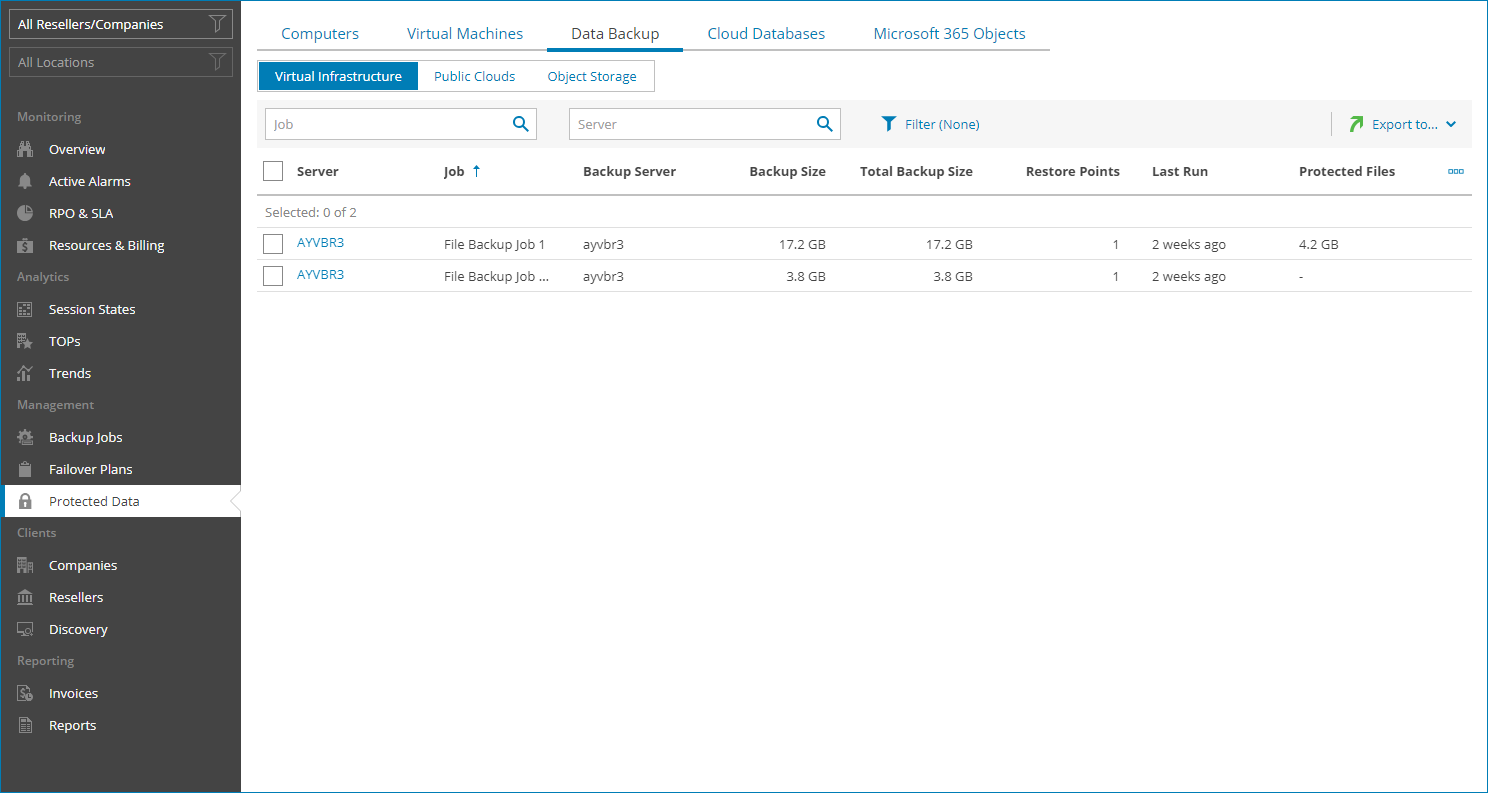Image resolution: width=1488 pixels, height=793 pixels.
Task: Click the Server search input field
Action: [690, 124]
